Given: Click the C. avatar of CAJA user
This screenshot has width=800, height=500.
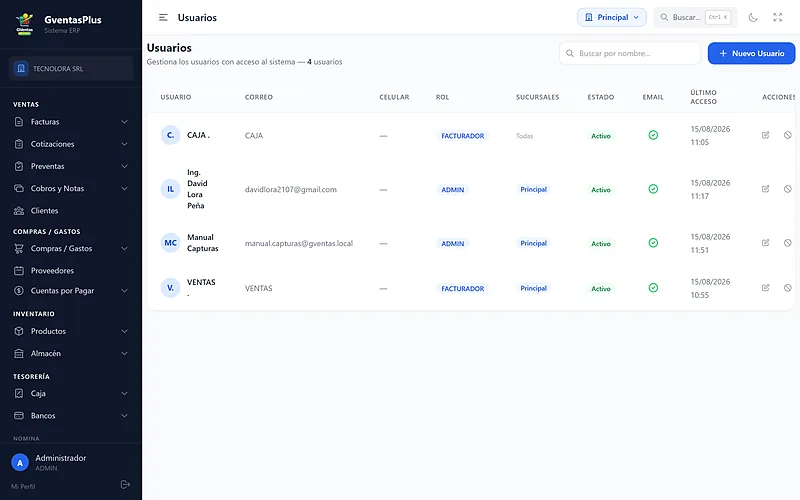Looking at the screenshot, I should click(170, 135).
